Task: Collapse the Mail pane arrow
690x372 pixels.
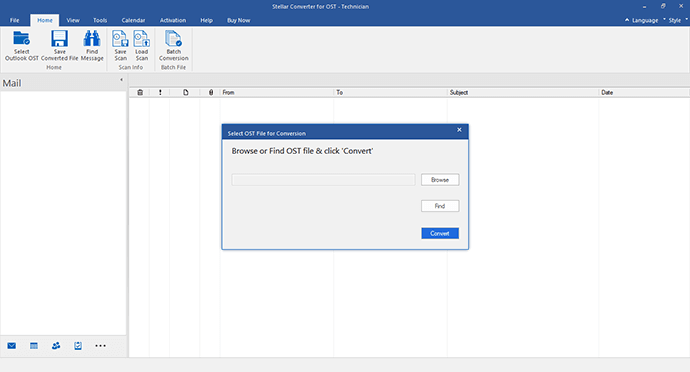Action: [121, 80]
